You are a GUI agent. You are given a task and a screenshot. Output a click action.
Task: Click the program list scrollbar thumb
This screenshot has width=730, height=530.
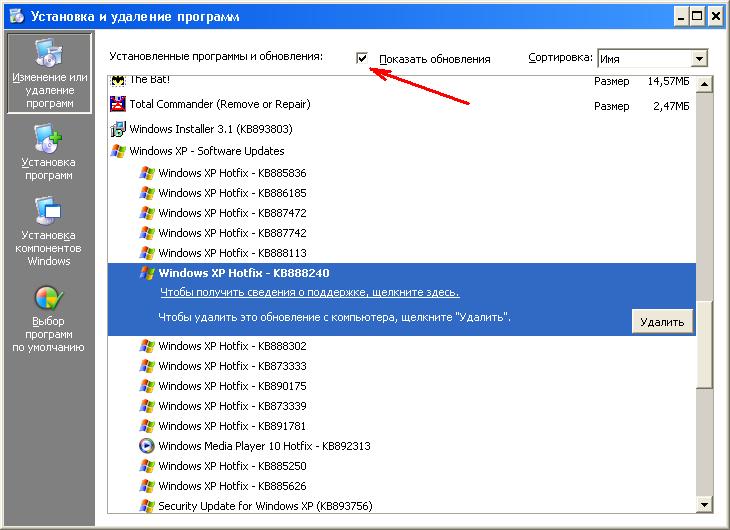[704, 344]
